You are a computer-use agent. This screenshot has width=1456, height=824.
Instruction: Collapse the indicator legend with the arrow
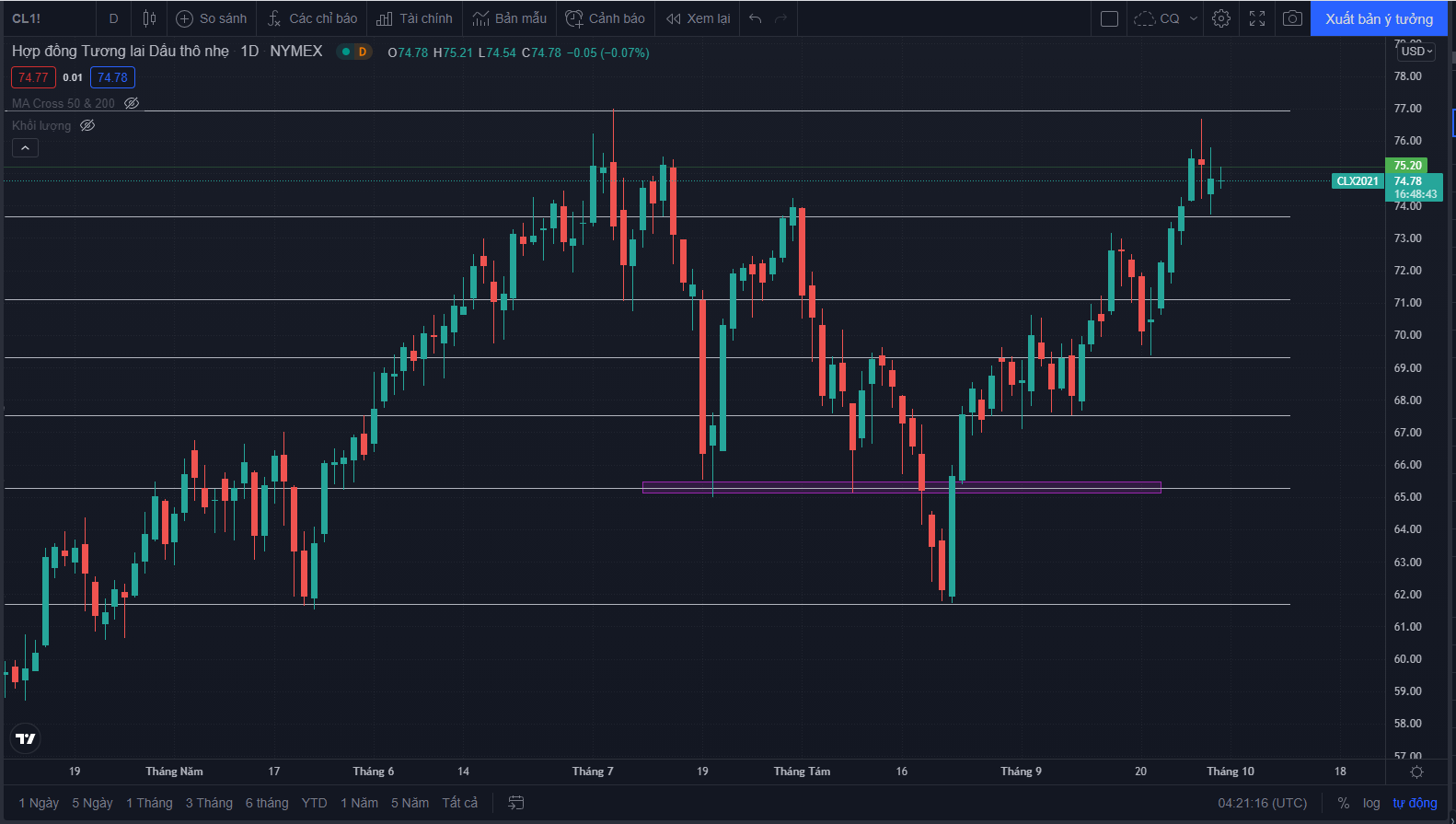[25, 147]
